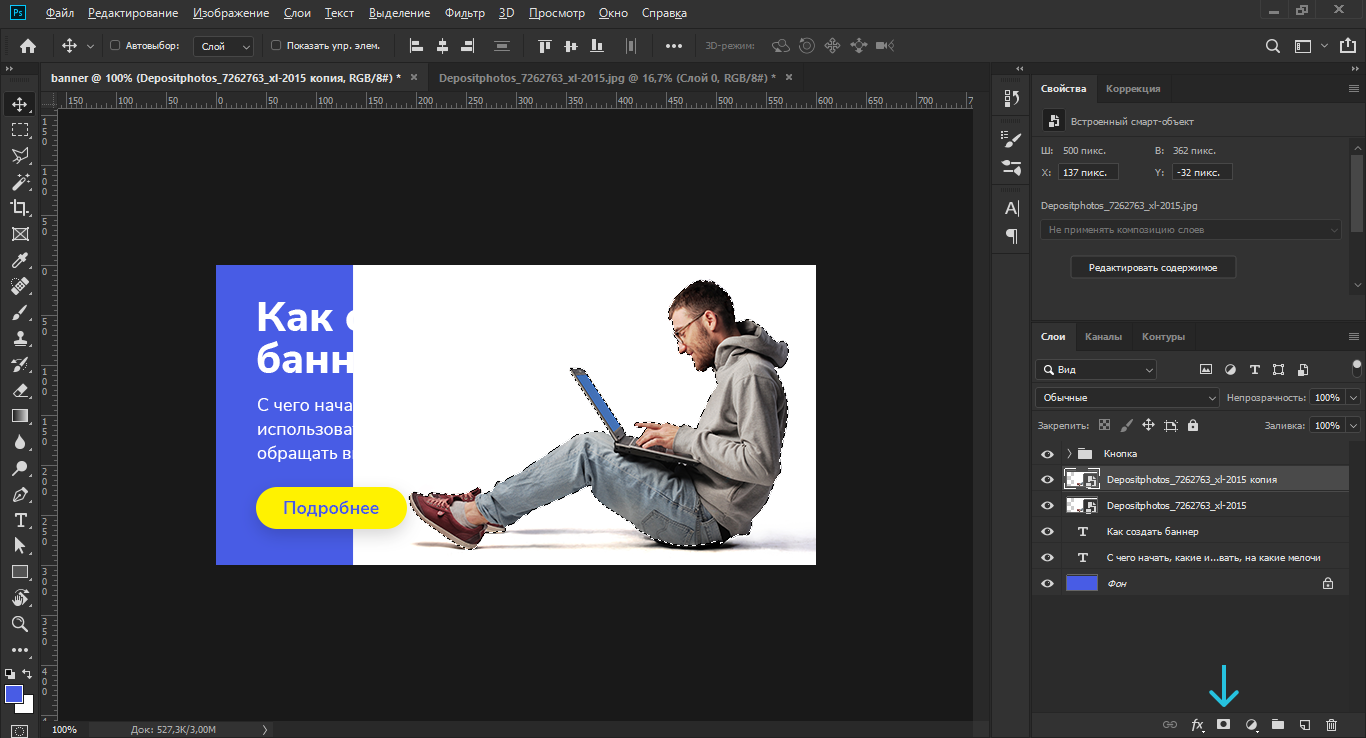Select the Zoom tool
The height and width of the screenshot is (738, 1366).
(x=19, y=624)
